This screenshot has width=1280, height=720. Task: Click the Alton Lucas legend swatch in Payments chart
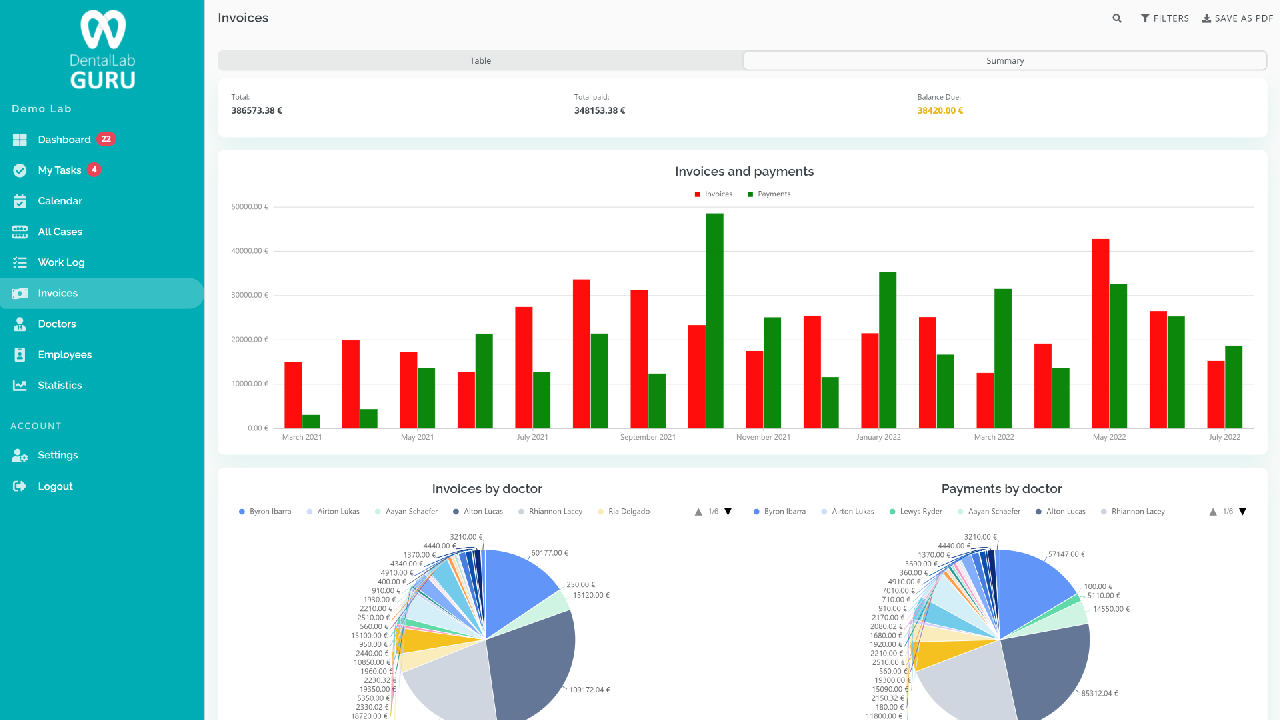pos(1040,511)
